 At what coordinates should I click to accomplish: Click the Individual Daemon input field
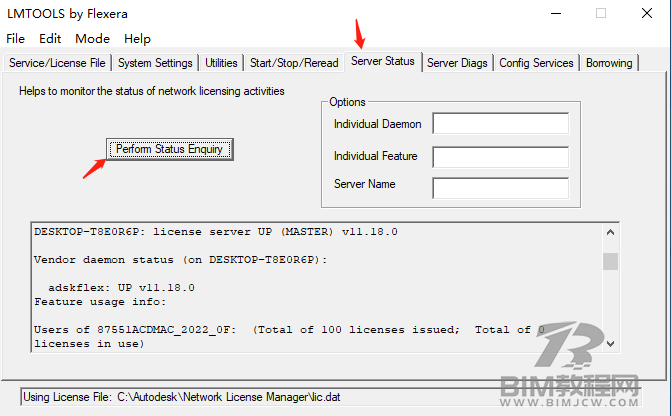[x=501, y=123]
